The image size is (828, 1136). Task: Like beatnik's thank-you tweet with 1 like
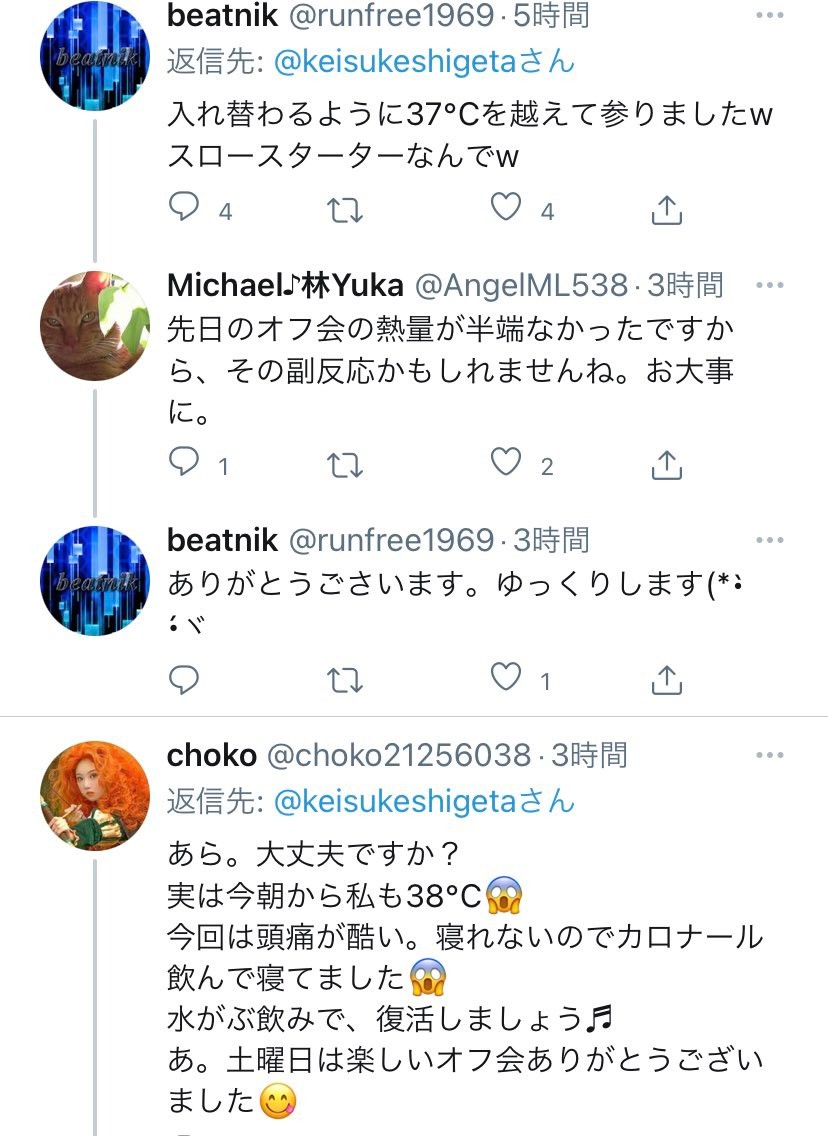point(506,679)
